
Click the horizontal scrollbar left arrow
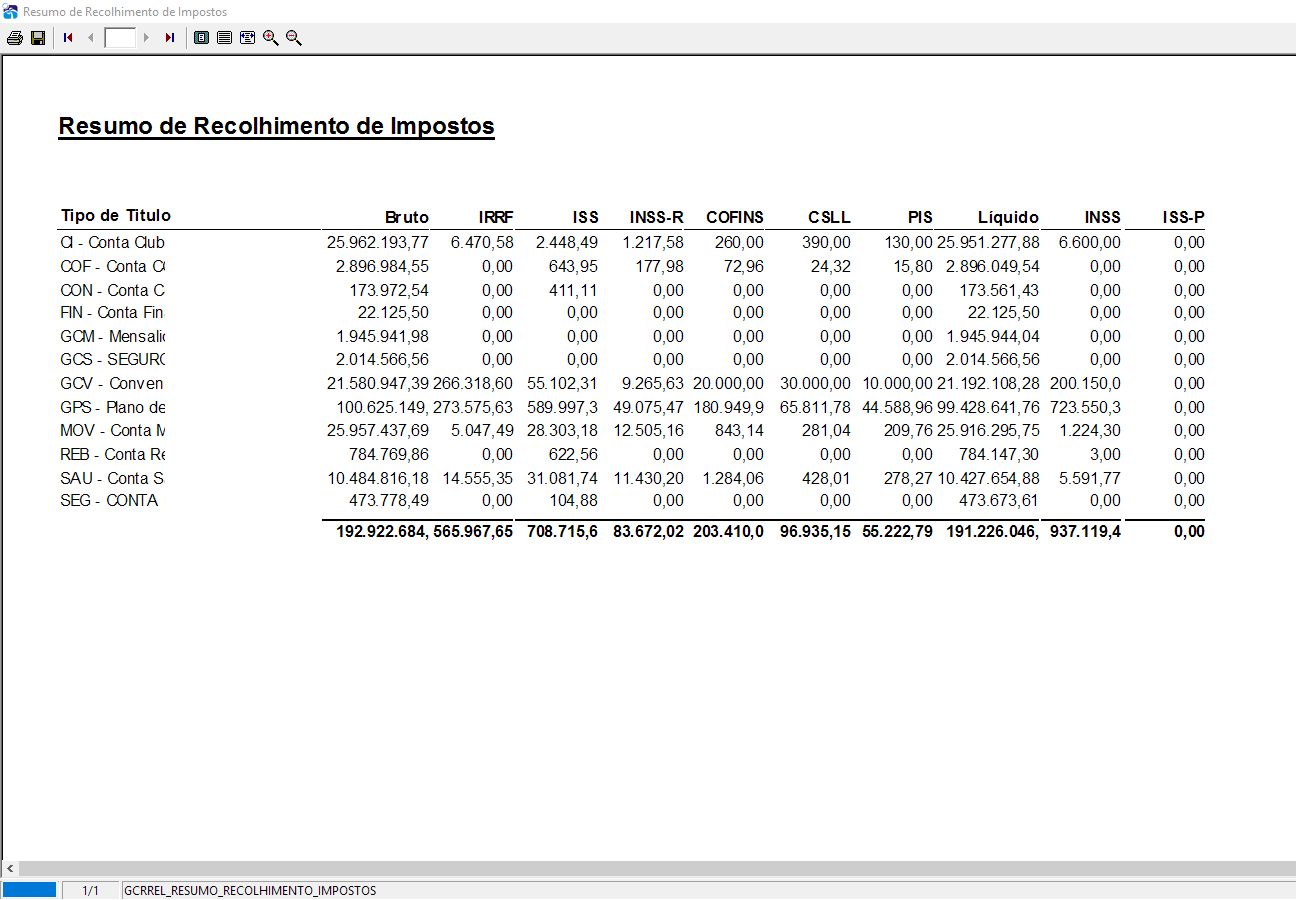pyautogui.click(x=10, y=868)
